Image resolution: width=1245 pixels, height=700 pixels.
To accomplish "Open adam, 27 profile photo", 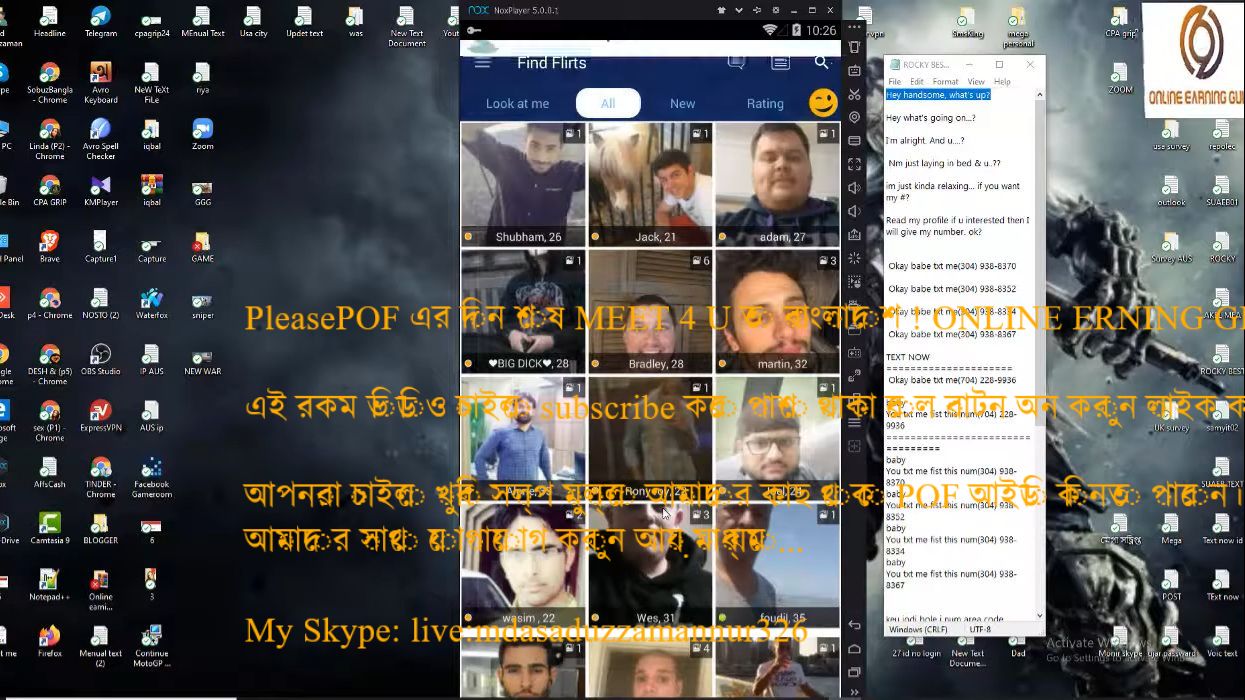I will point(777,184).
